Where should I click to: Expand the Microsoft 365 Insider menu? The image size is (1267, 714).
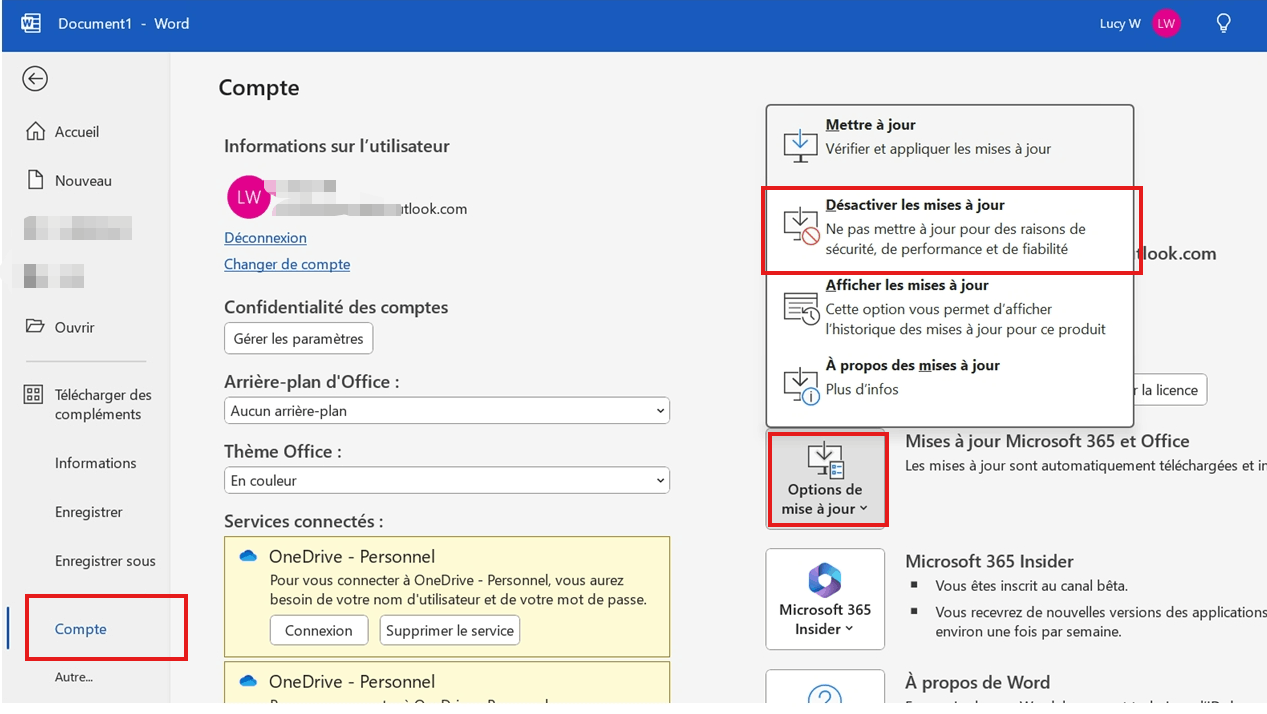click(x=825, y=599)
